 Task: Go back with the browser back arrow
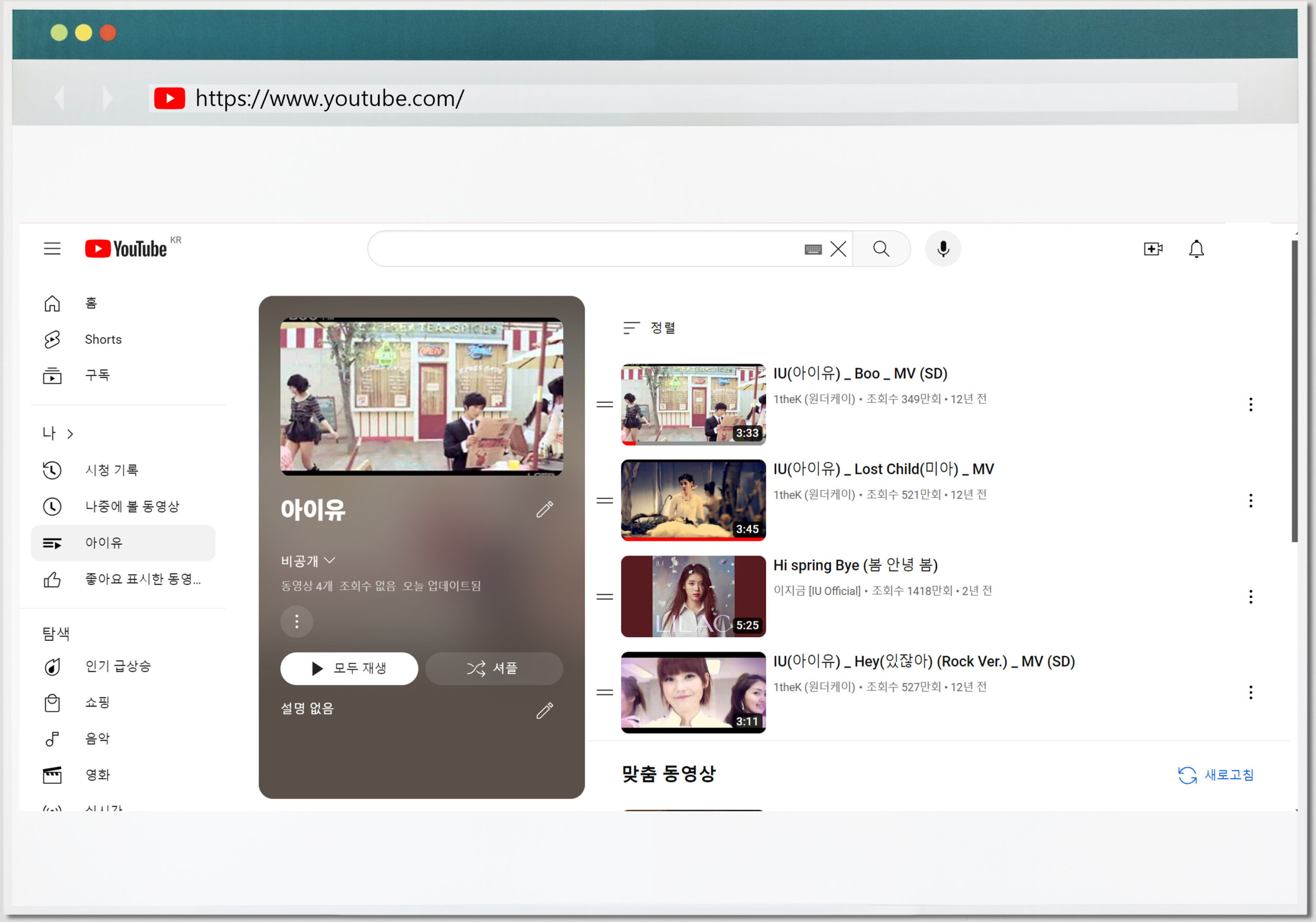[59, 98]
